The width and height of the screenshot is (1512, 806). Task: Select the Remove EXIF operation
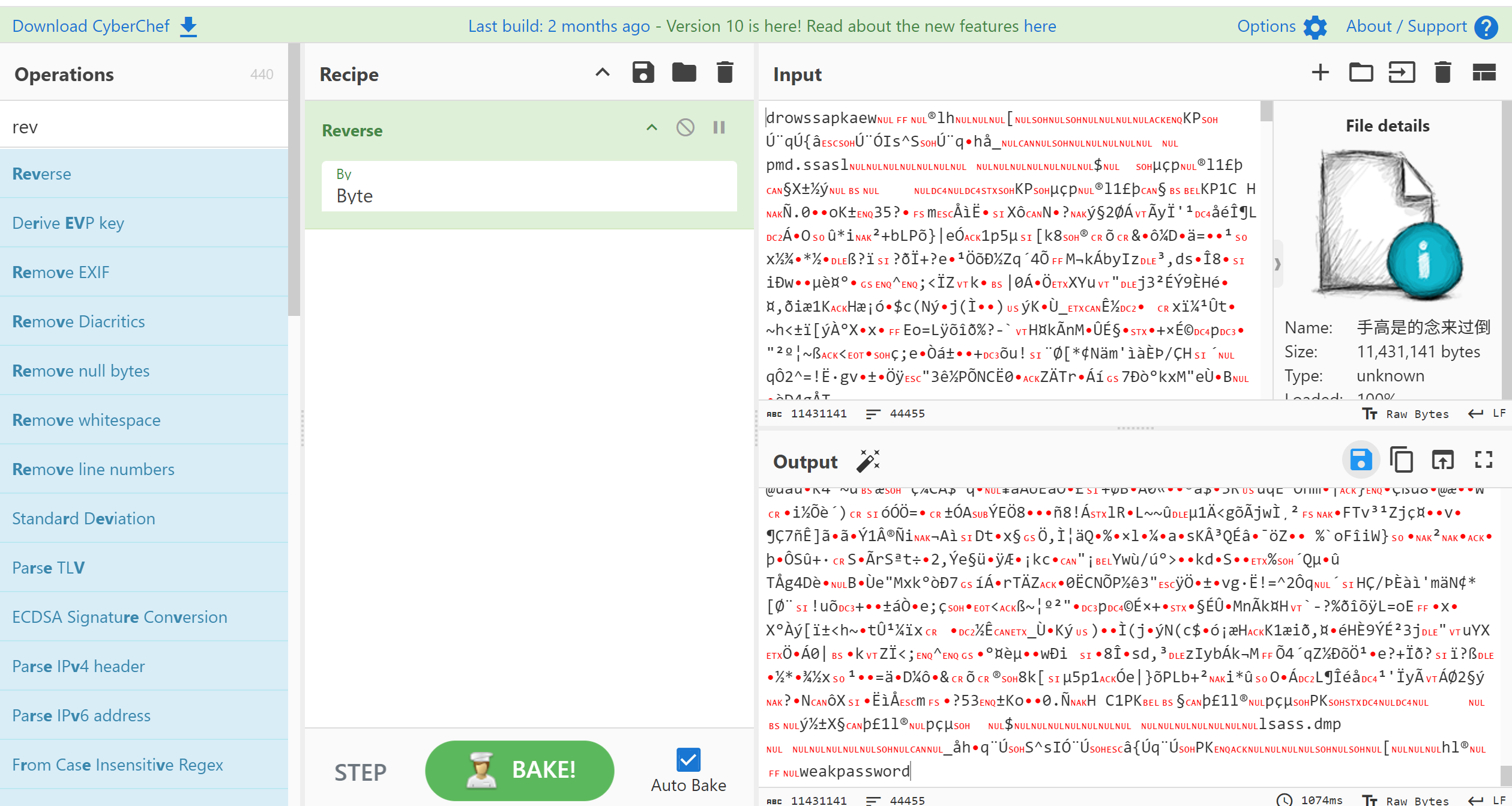click(x=144, y=272)
